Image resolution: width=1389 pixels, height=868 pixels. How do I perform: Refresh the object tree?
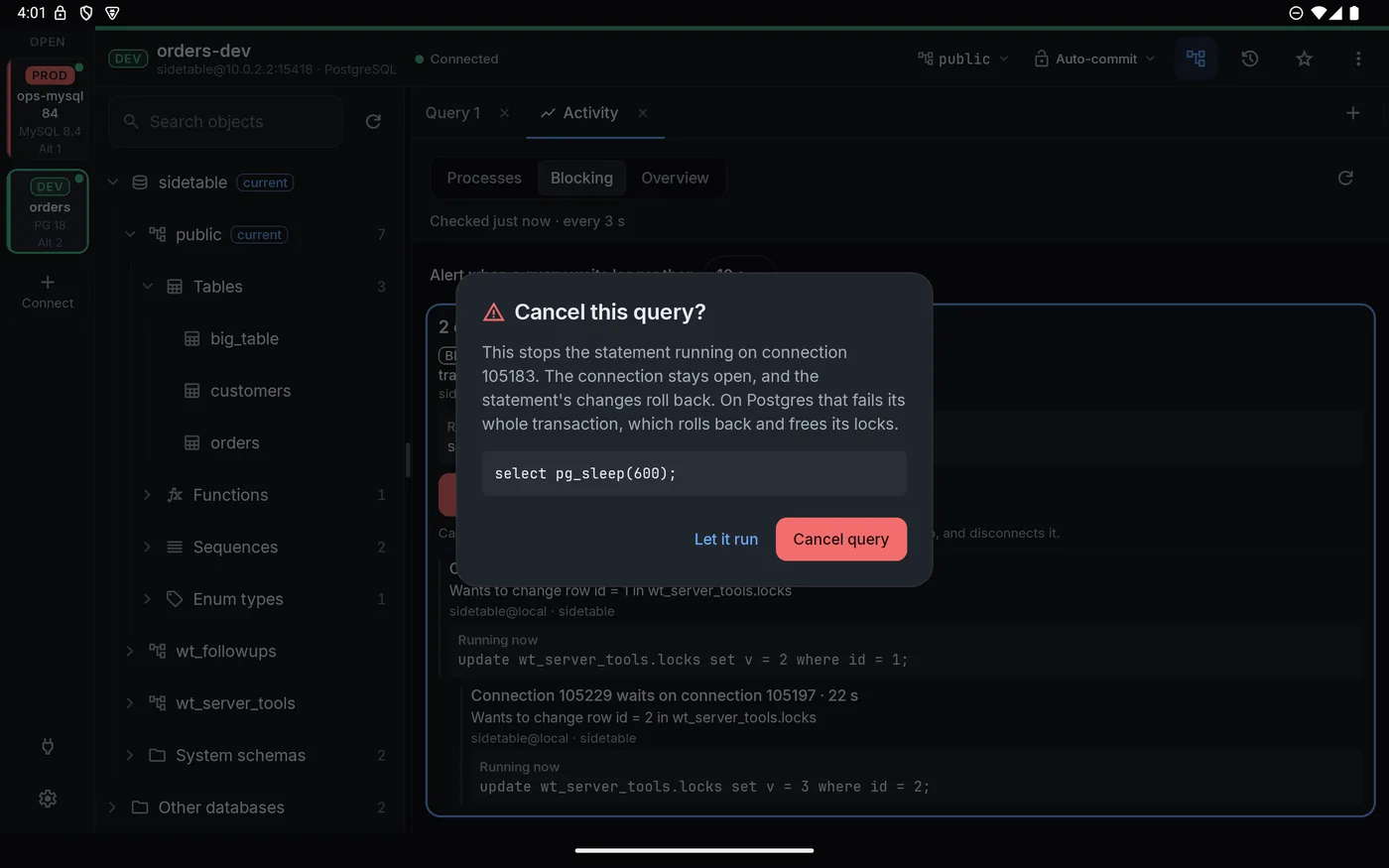click(373, 121)
